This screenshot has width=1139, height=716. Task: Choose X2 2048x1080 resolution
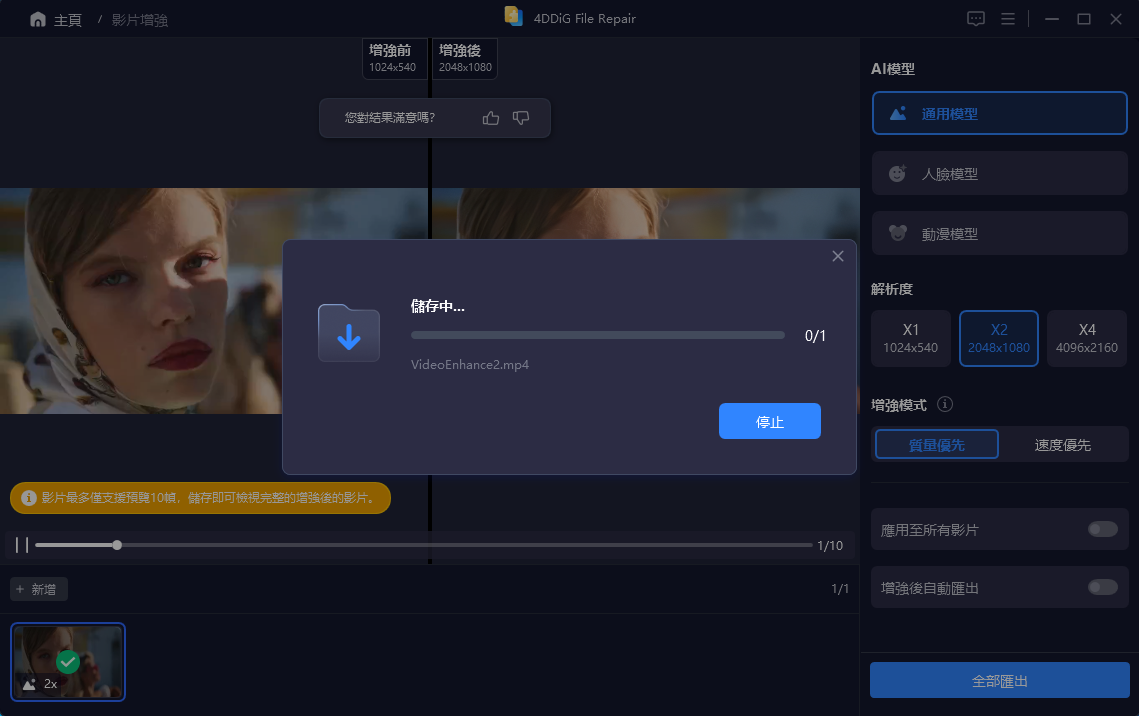(x=999, y=338)
